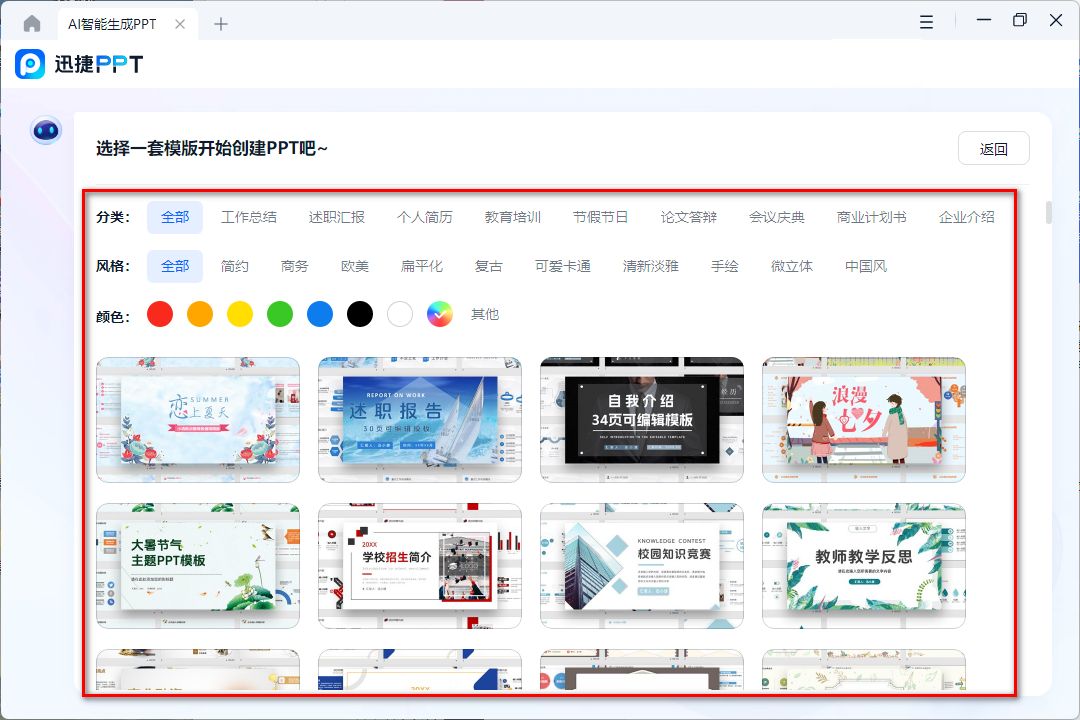Choose the 扁平化 style filter

point(422,266)
